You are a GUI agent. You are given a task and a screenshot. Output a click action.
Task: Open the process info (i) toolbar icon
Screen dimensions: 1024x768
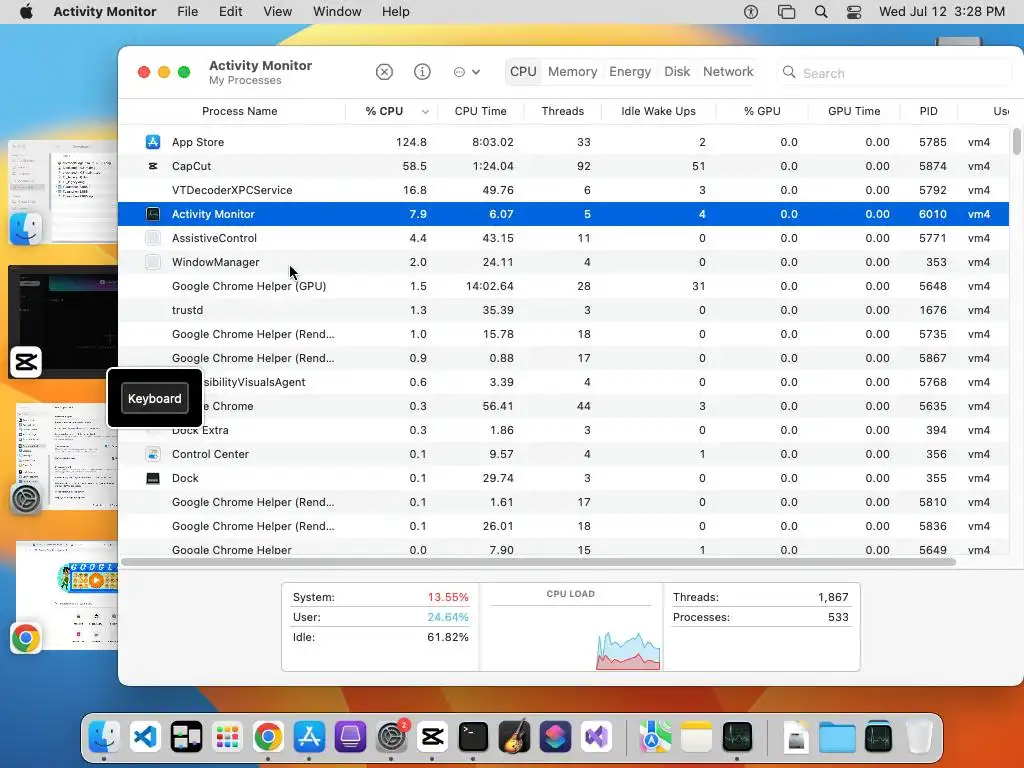(423, 72)
